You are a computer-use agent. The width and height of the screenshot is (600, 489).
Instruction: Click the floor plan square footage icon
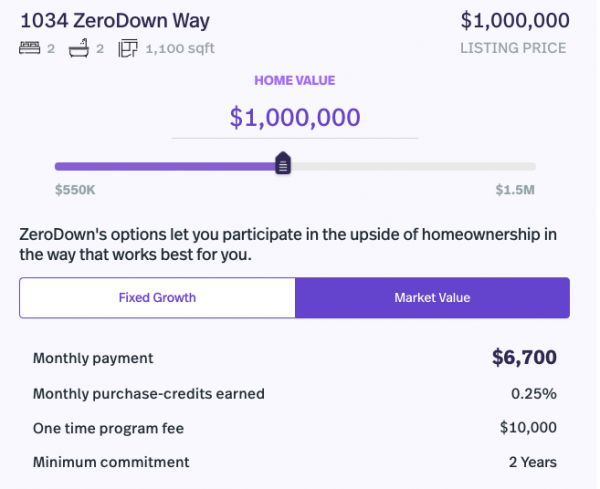pos(128,48)
